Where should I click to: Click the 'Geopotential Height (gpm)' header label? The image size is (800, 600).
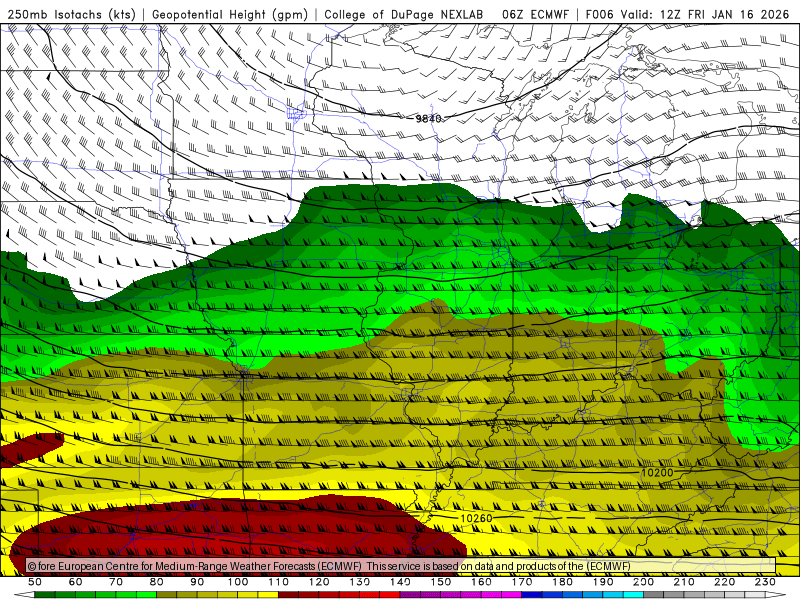[x=230, y=15]
